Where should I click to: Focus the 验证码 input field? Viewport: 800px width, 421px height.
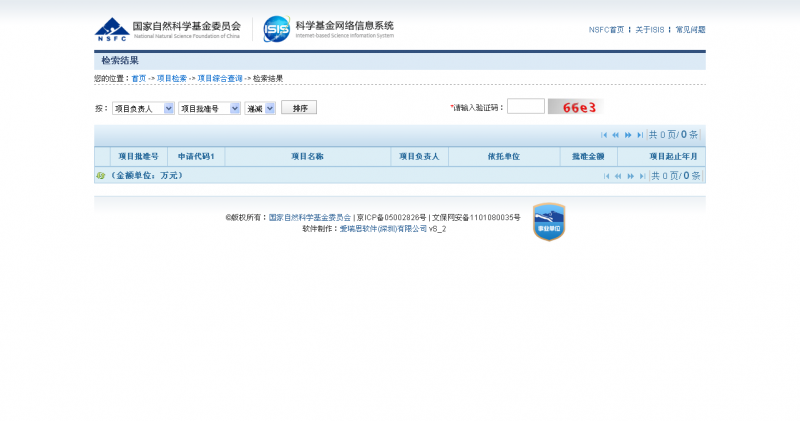point(526,106)
